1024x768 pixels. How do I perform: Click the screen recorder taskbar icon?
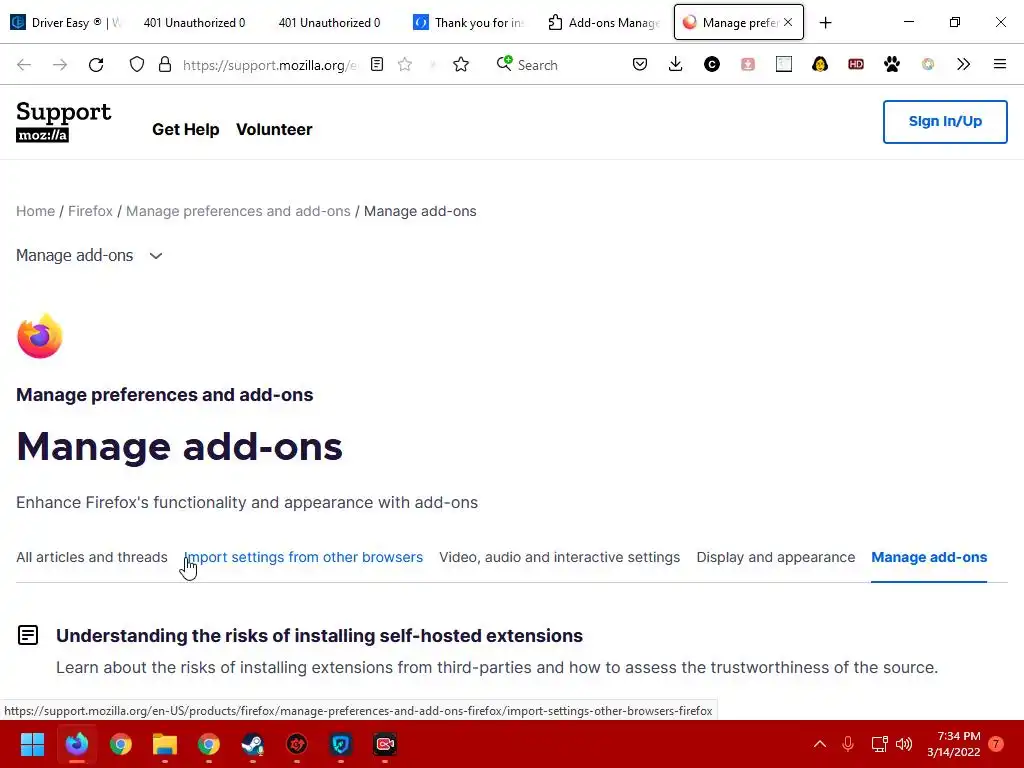pos(385,744)
